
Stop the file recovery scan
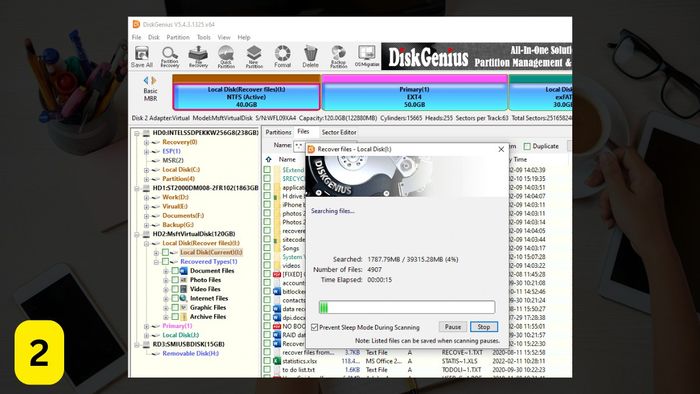coord(484,327)
